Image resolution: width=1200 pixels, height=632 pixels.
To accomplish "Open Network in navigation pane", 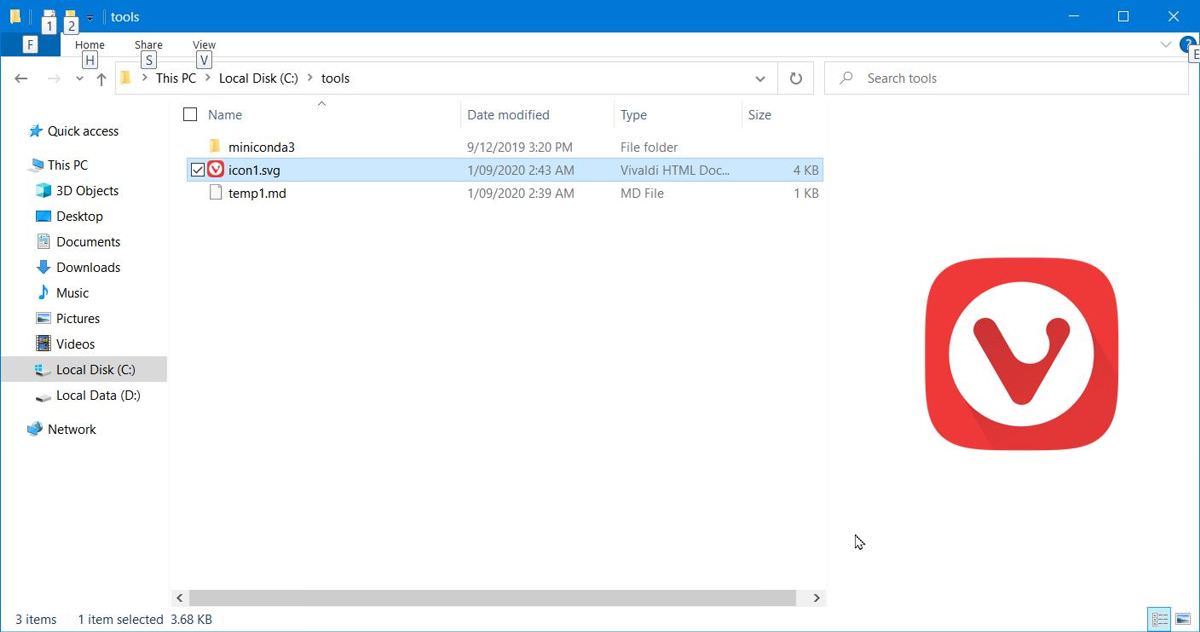I will coord(72,429).
